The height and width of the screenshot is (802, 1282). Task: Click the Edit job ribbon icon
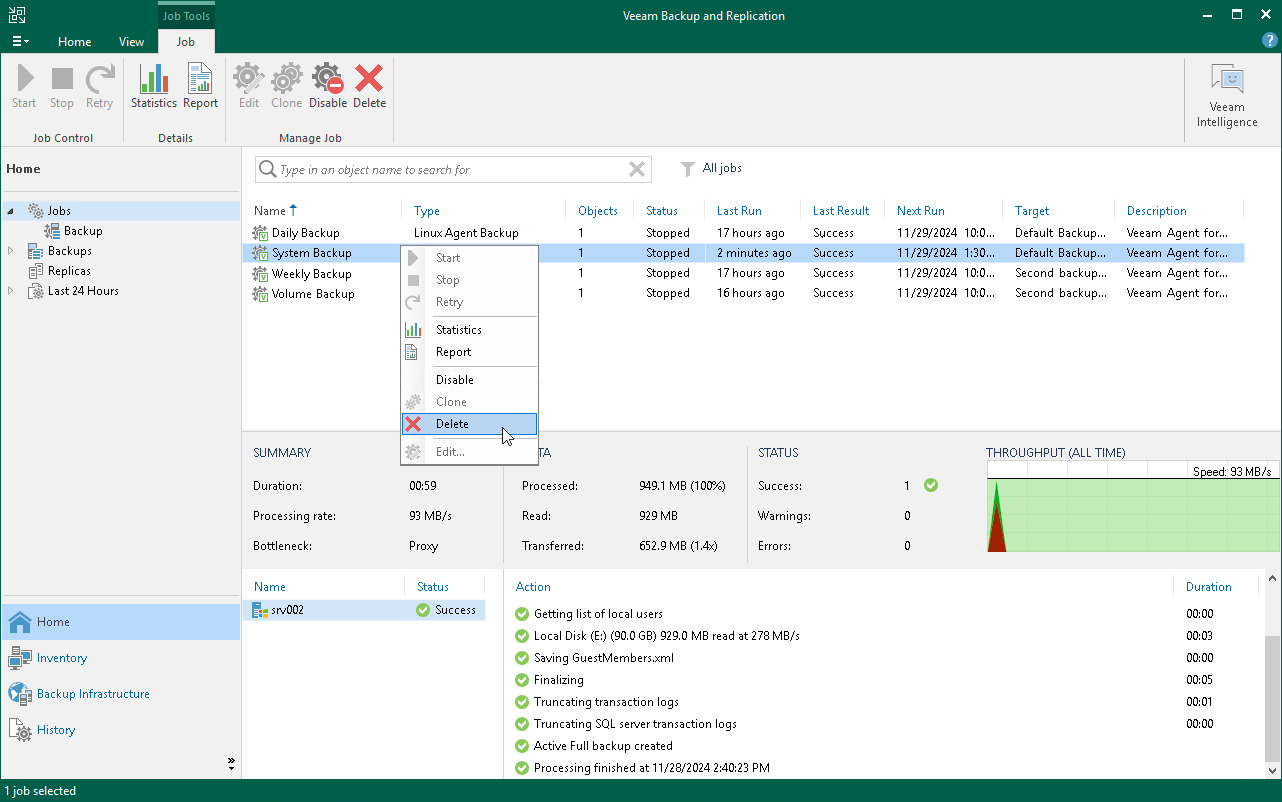point(248,86)
